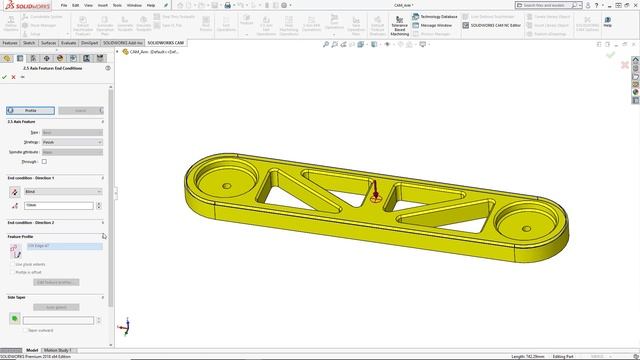The height and width of the screenshot is (360, 640).
Task: Cancel with the red X in property panel
Action: point(13,77)
